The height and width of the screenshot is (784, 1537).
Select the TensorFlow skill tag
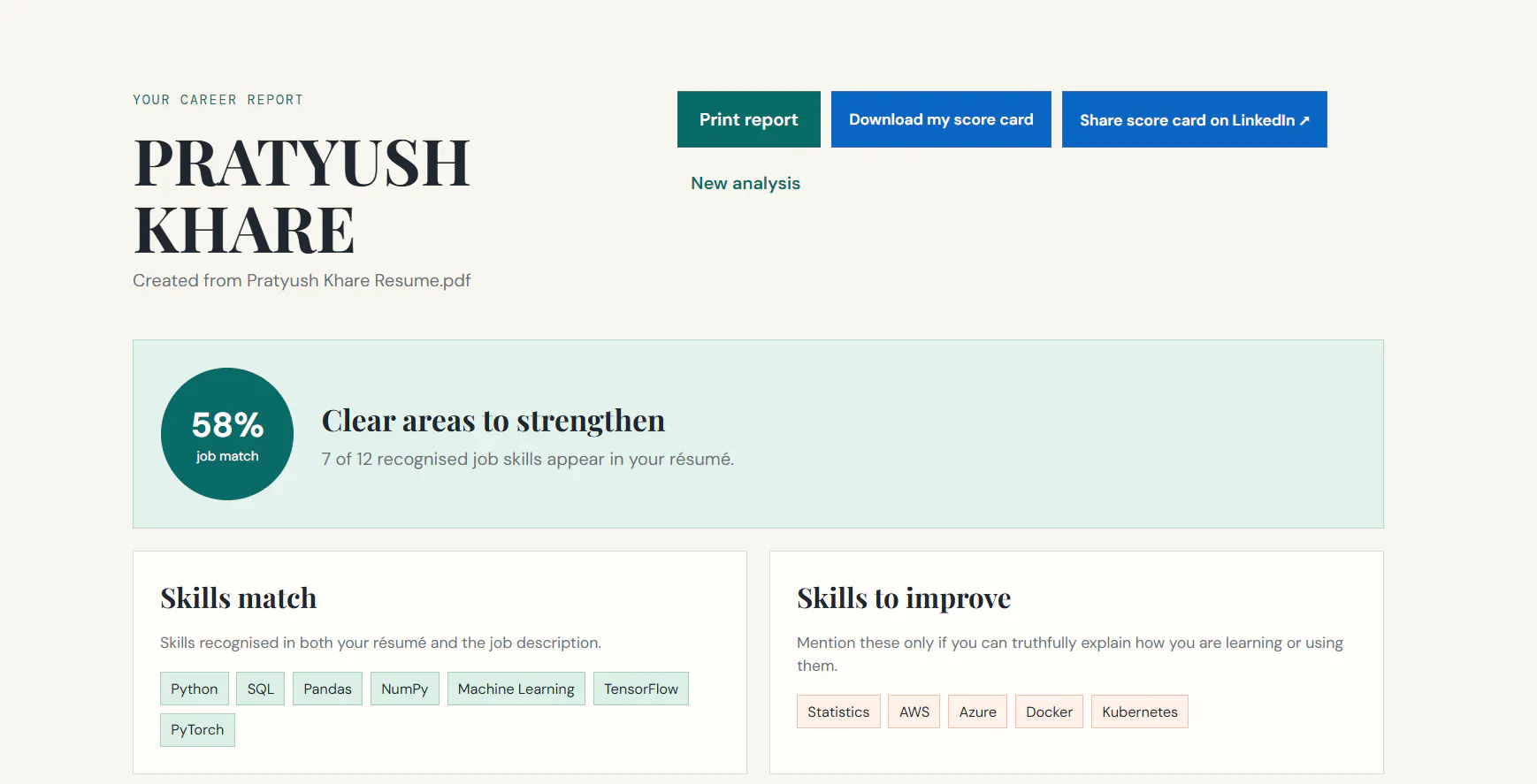(x=641, y=689)
